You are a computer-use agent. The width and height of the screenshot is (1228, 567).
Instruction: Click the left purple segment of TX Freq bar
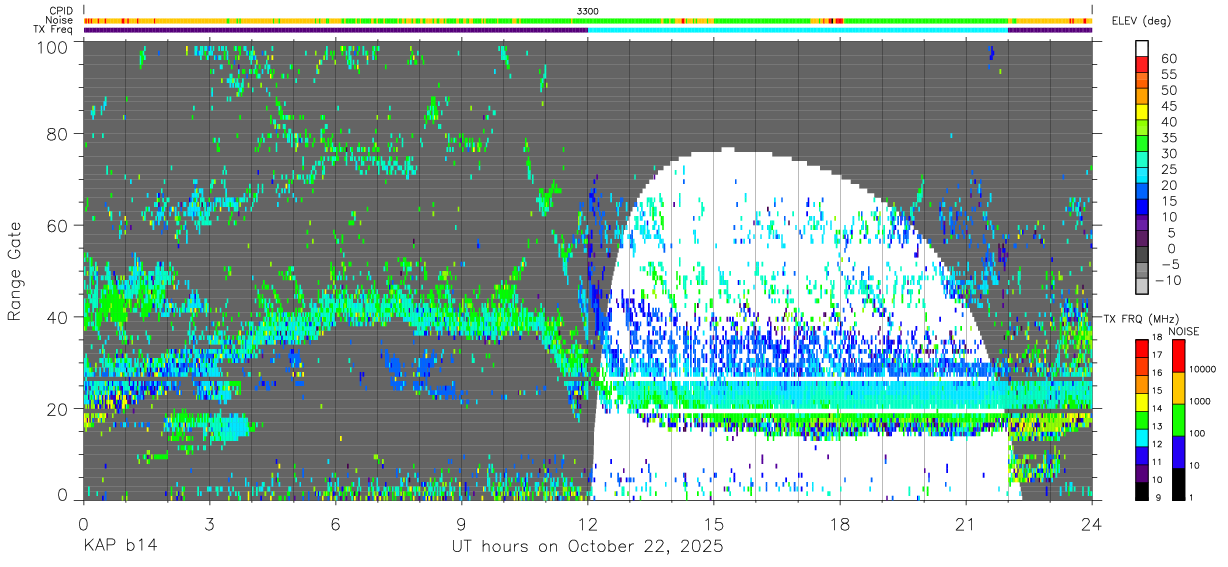click(336, 29)
